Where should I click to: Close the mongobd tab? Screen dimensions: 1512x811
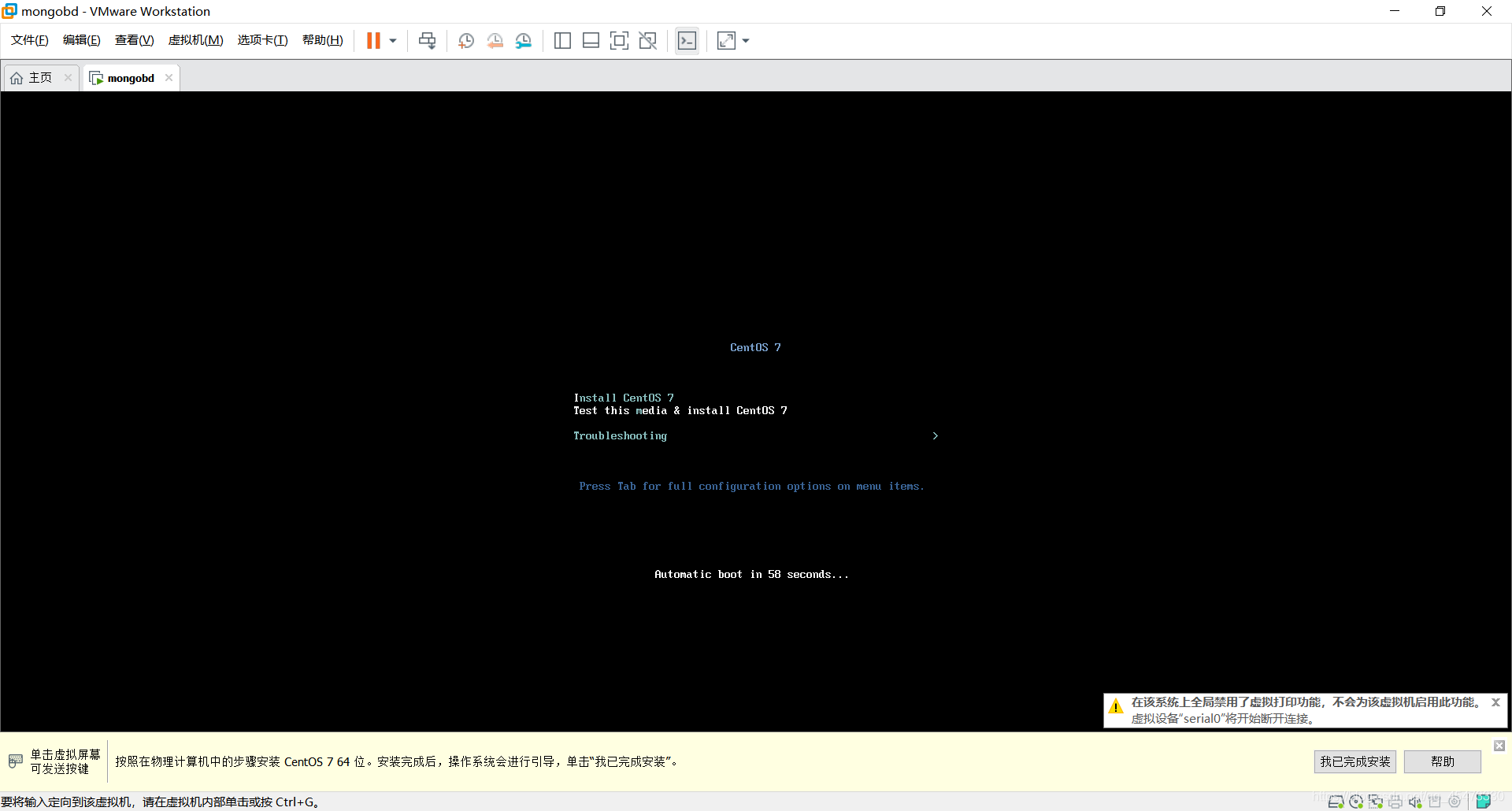(x=169, y=77)
